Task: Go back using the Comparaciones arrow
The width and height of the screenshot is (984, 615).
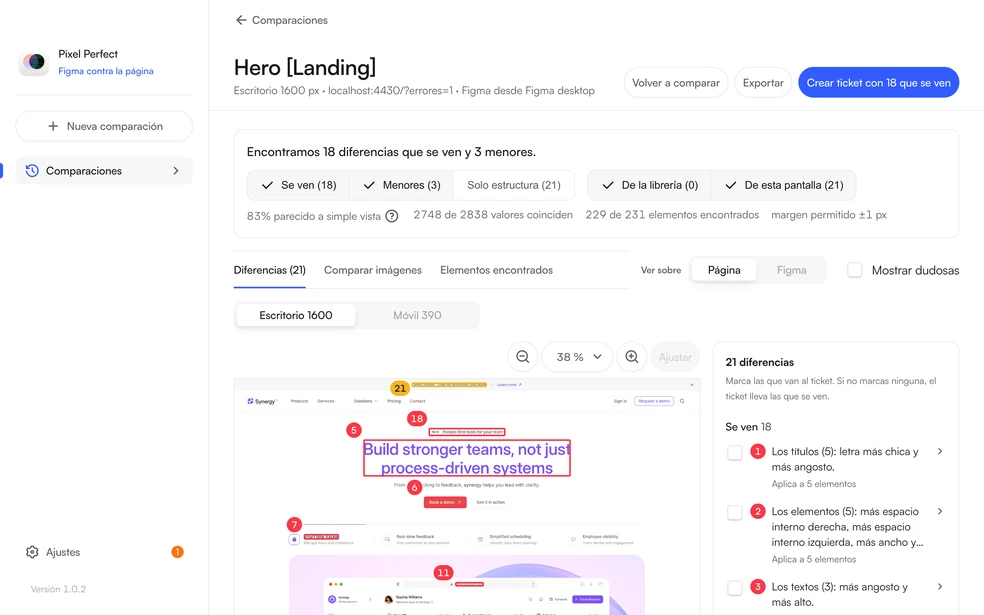Action: point(241,20)
